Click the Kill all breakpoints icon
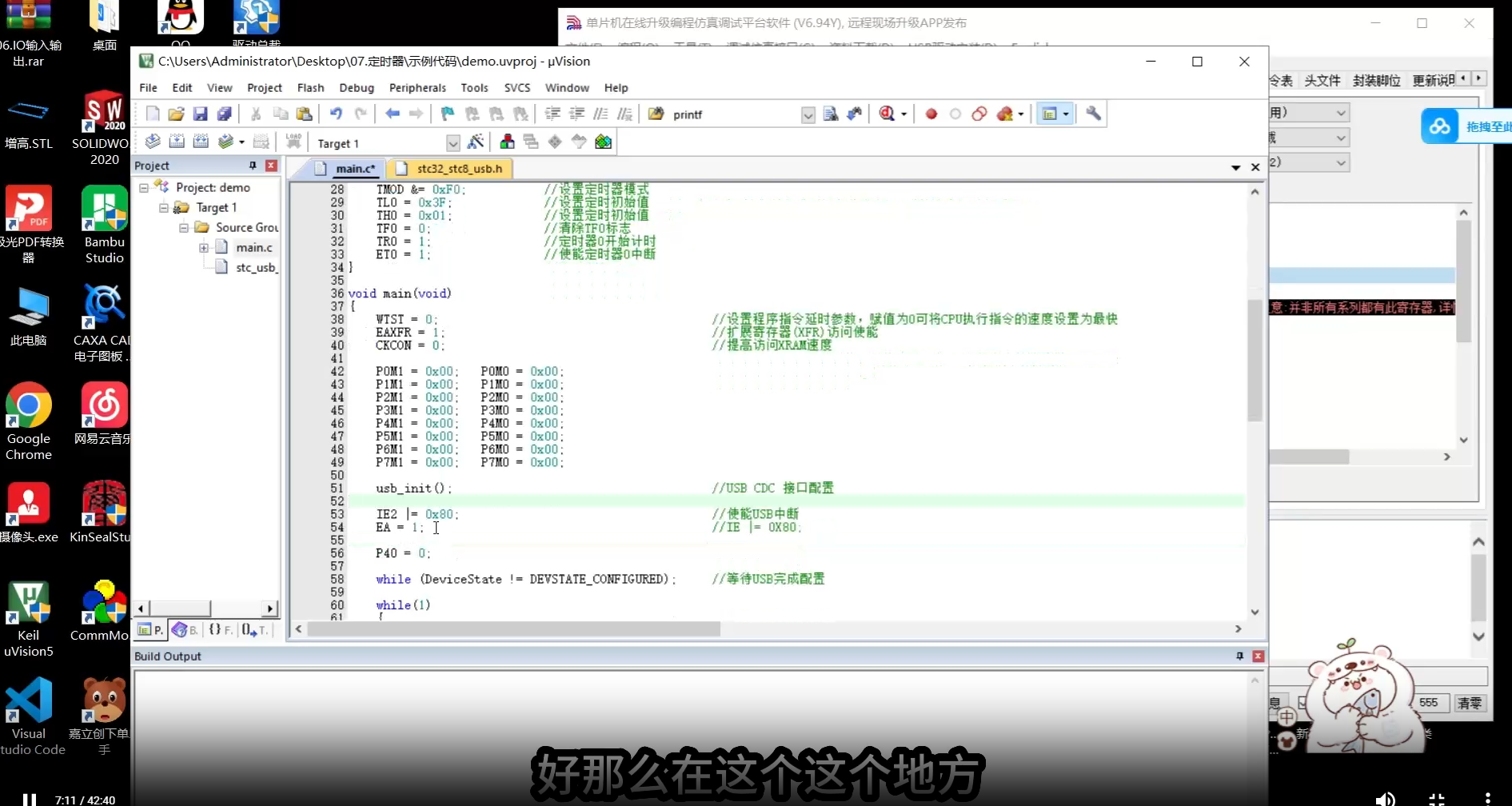Image resolution: width=1512 pixels, height=806 pixels. pyautogui.click(x=1005, y=114)
